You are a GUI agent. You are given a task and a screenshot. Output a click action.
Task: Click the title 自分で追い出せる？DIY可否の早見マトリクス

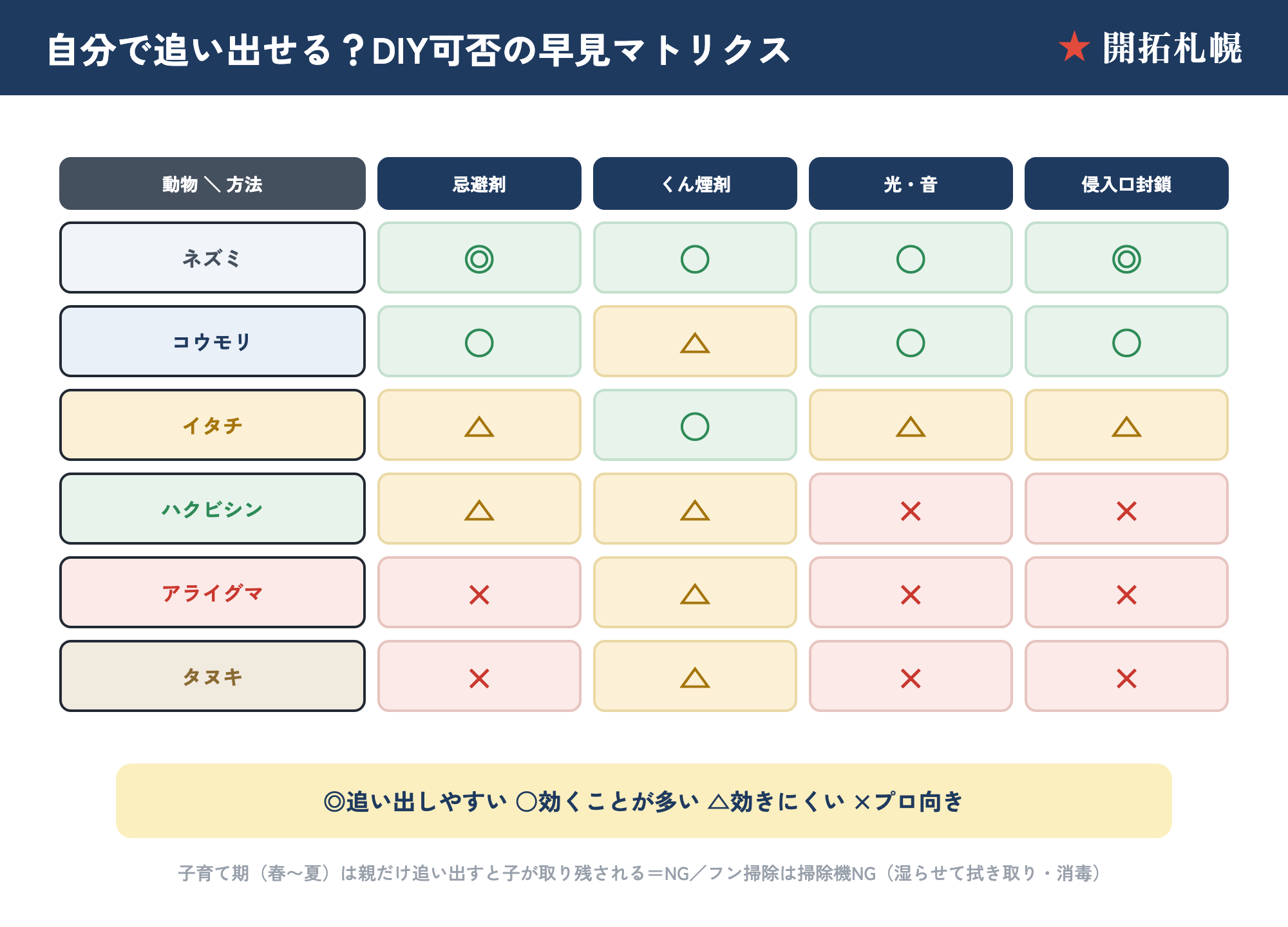(419, 50)
